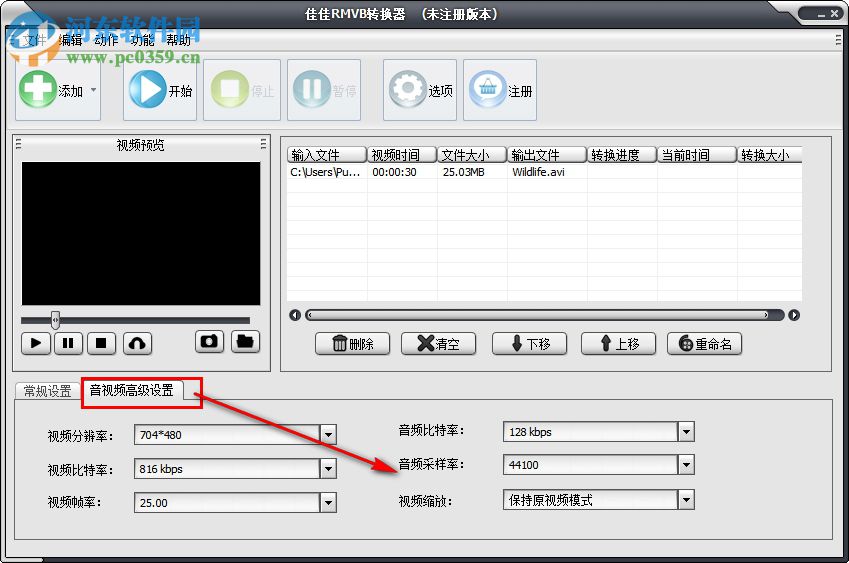
Task: Click the 128 kbps audio bitrate field
Action: (x=591, y=431)
